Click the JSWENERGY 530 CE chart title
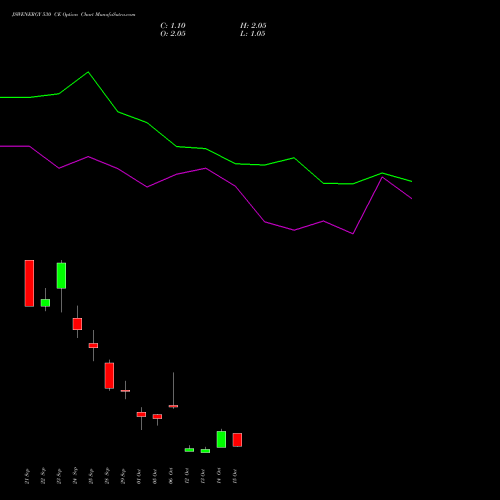The image size is (500, 500). pyautogui.click(x=74, y=15)
